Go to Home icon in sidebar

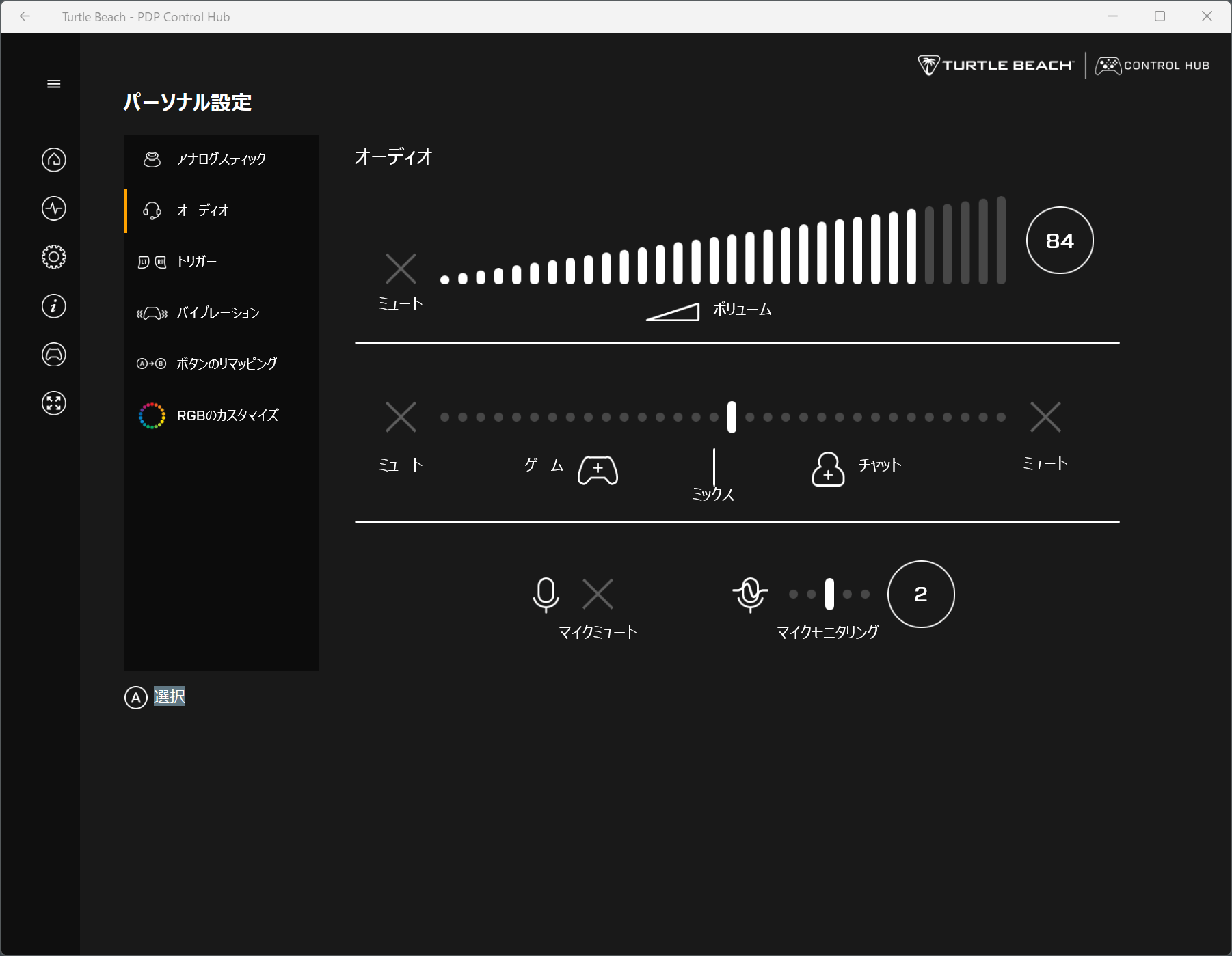pos(53,160)
